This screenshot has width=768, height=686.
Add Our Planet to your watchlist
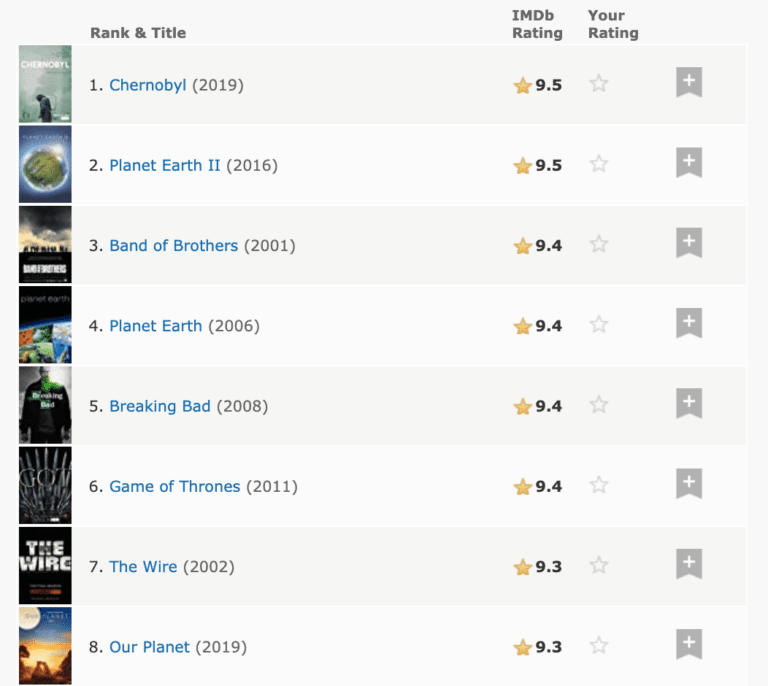(x=689, y=644)
